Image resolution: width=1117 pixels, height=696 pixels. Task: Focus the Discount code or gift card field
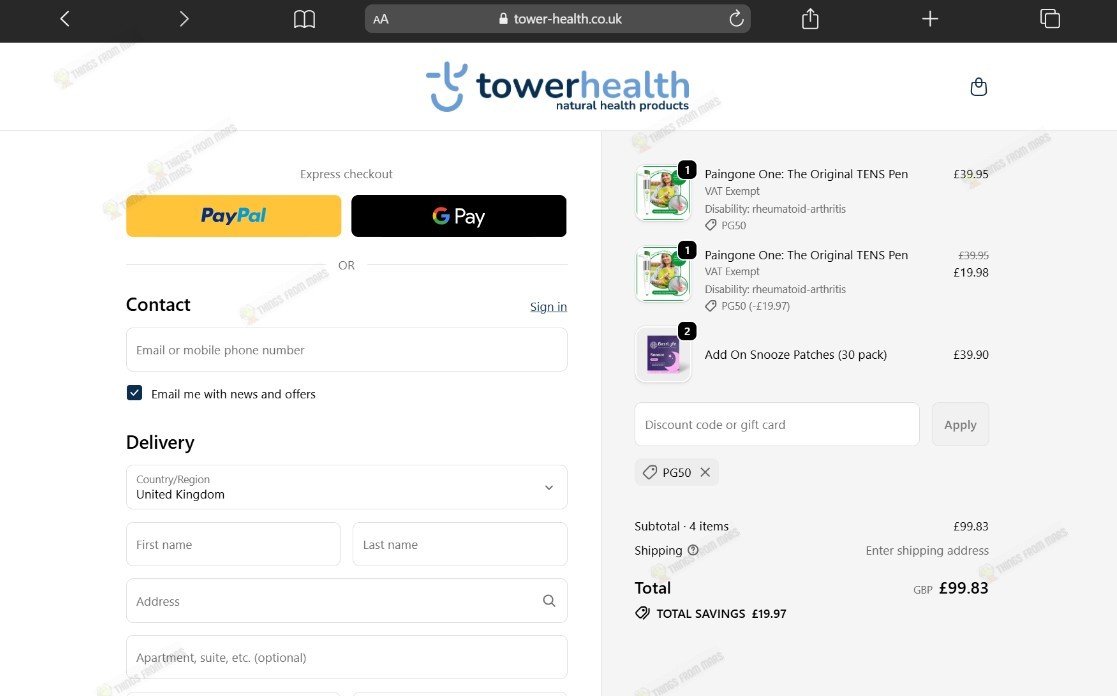point(777,425)
